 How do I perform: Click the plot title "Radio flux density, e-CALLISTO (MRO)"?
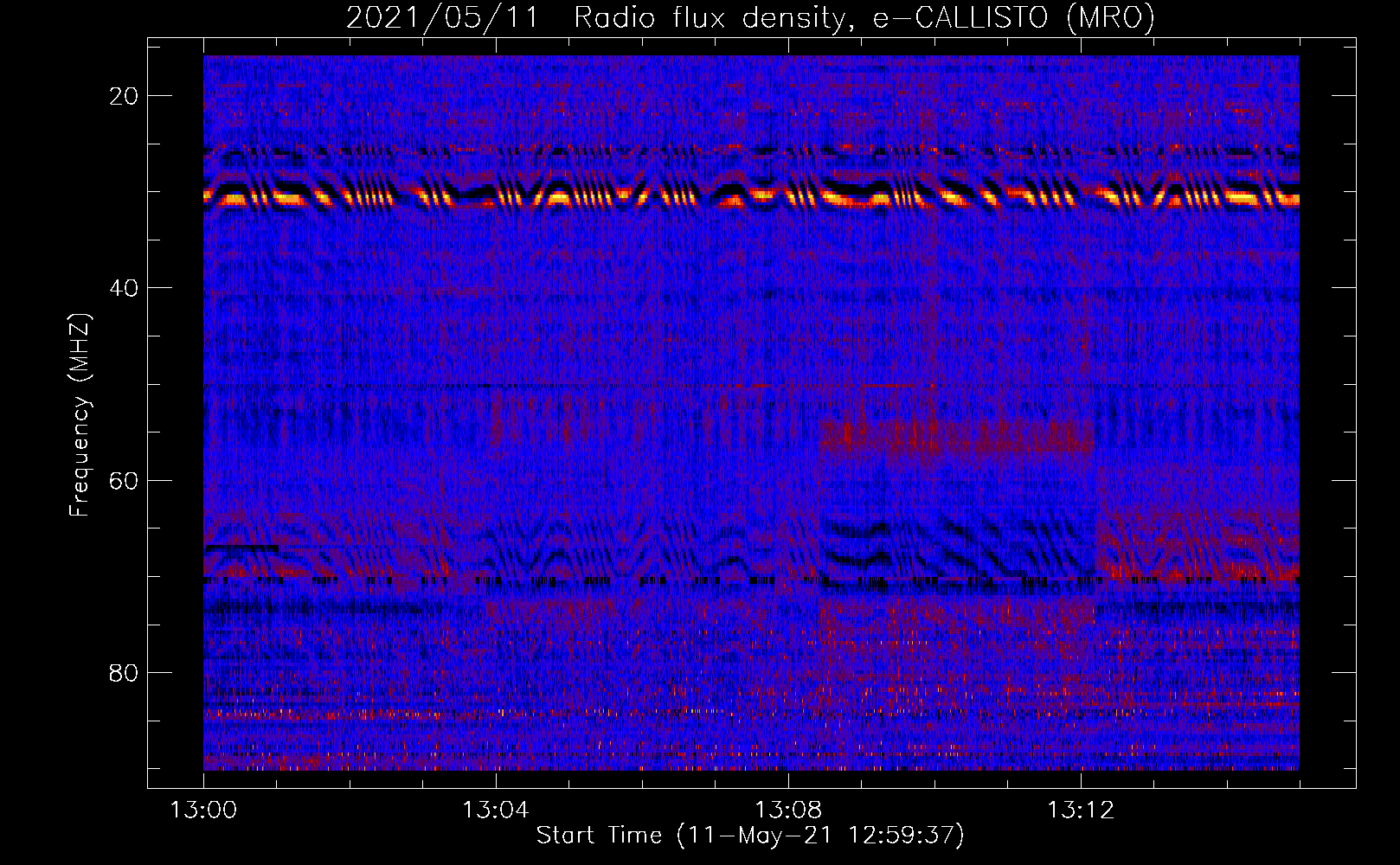(x=864, y=17)
